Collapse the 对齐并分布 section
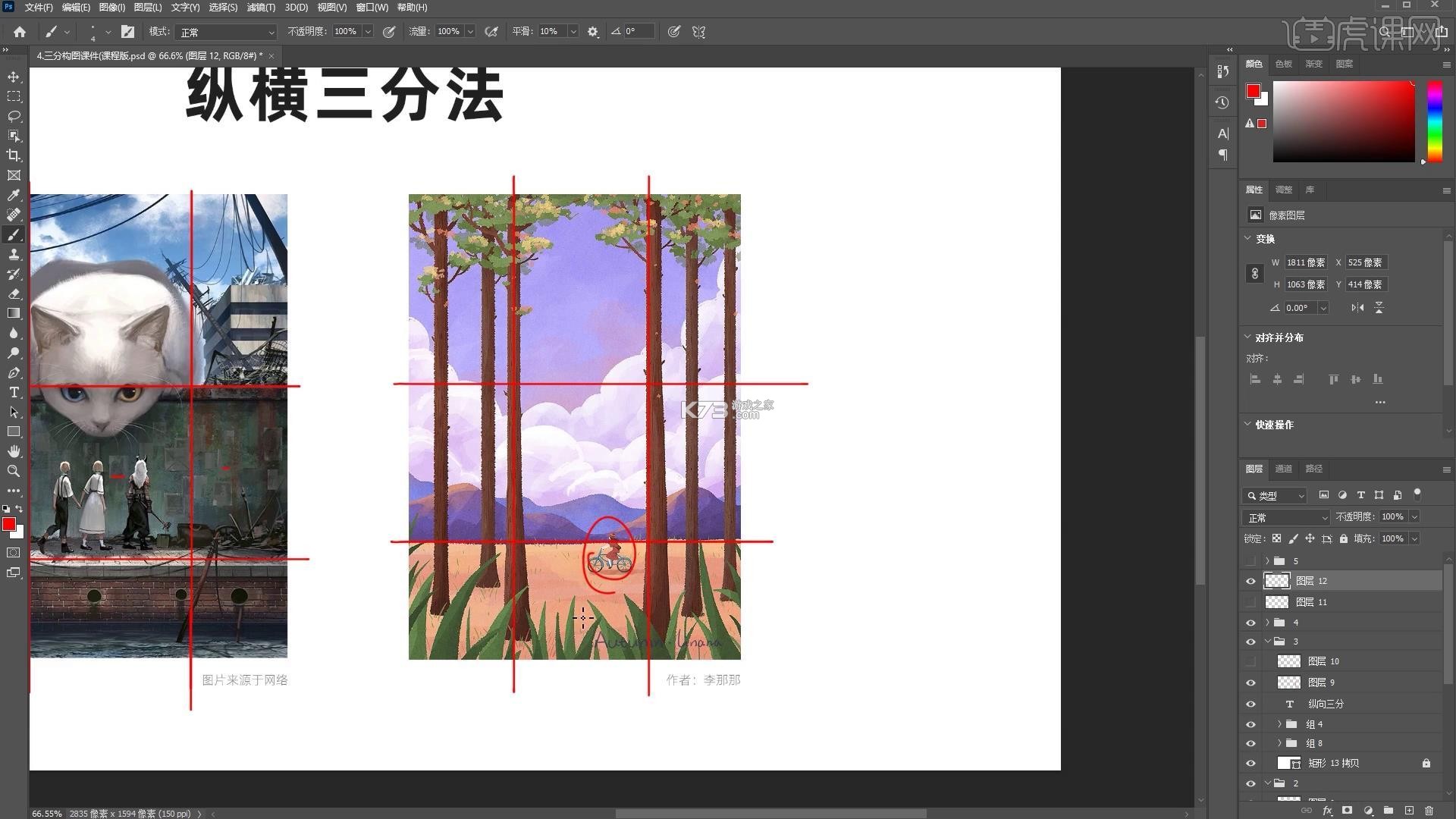Image resolution: width=1456 pixels, height=819 pixels. 1247,337
